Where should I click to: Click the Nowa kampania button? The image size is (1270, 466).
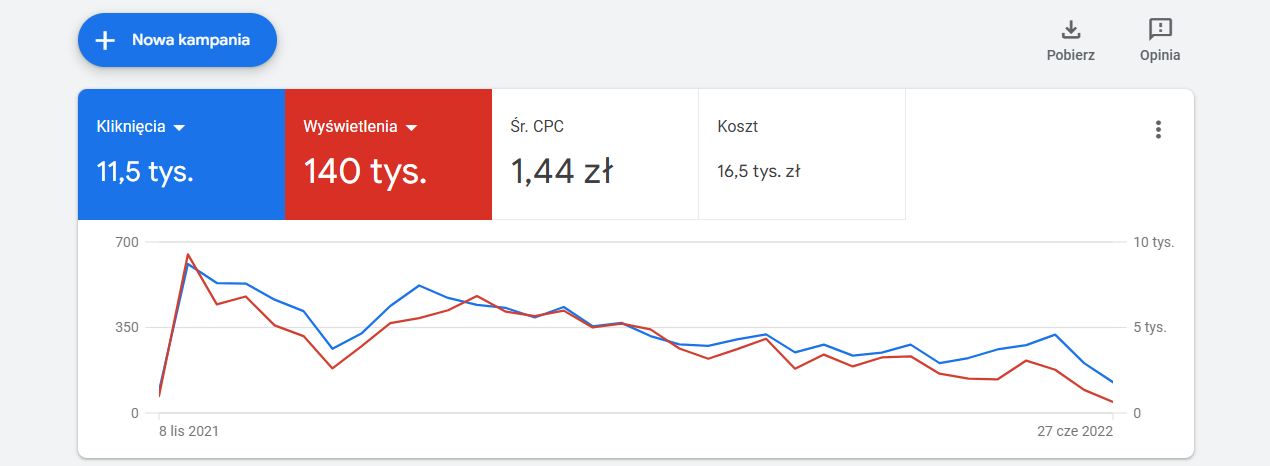tap(177, 40)
